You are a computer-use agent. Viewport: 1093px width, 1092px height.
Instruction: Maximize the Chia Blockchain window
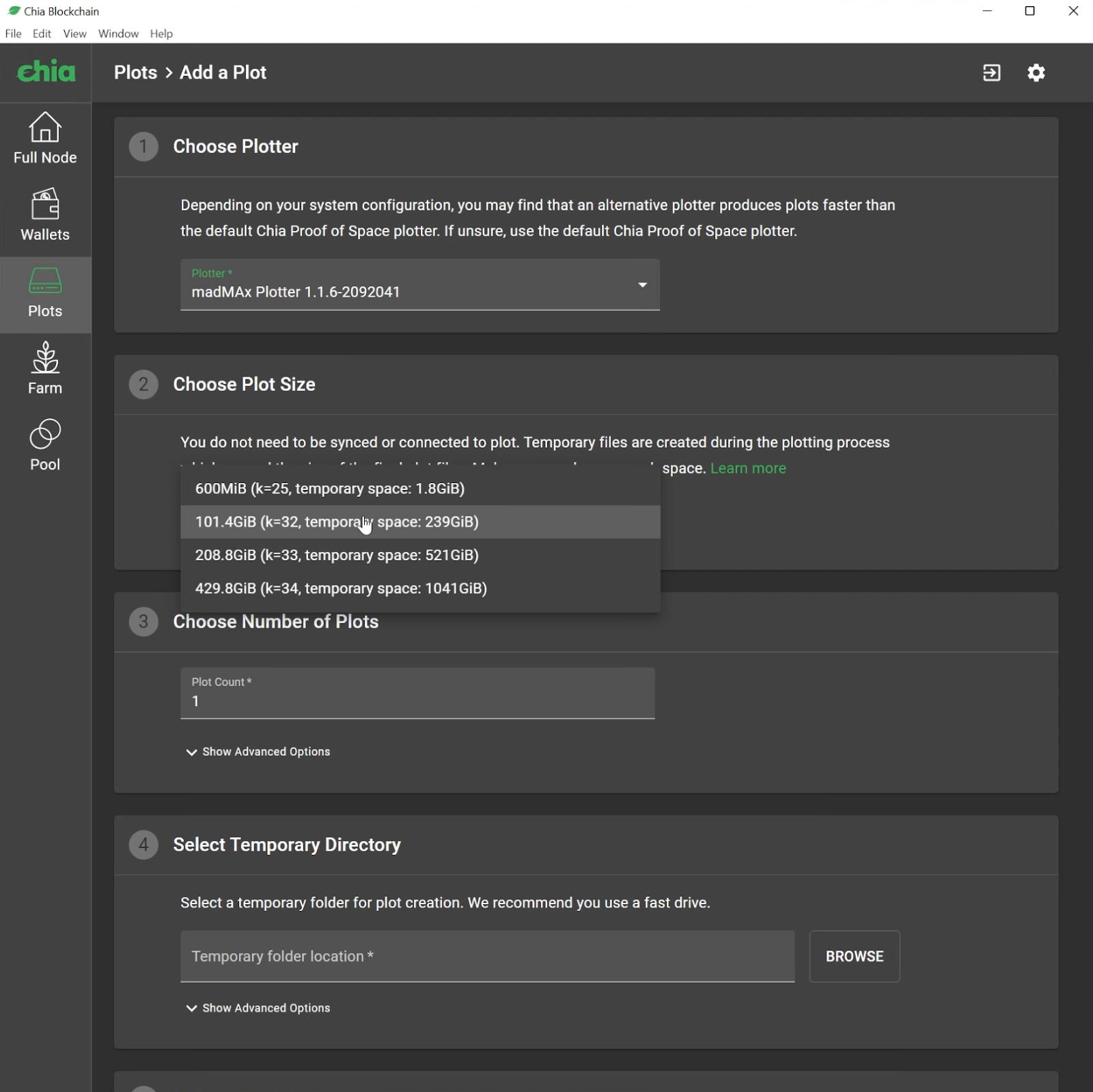[1030, 11]
